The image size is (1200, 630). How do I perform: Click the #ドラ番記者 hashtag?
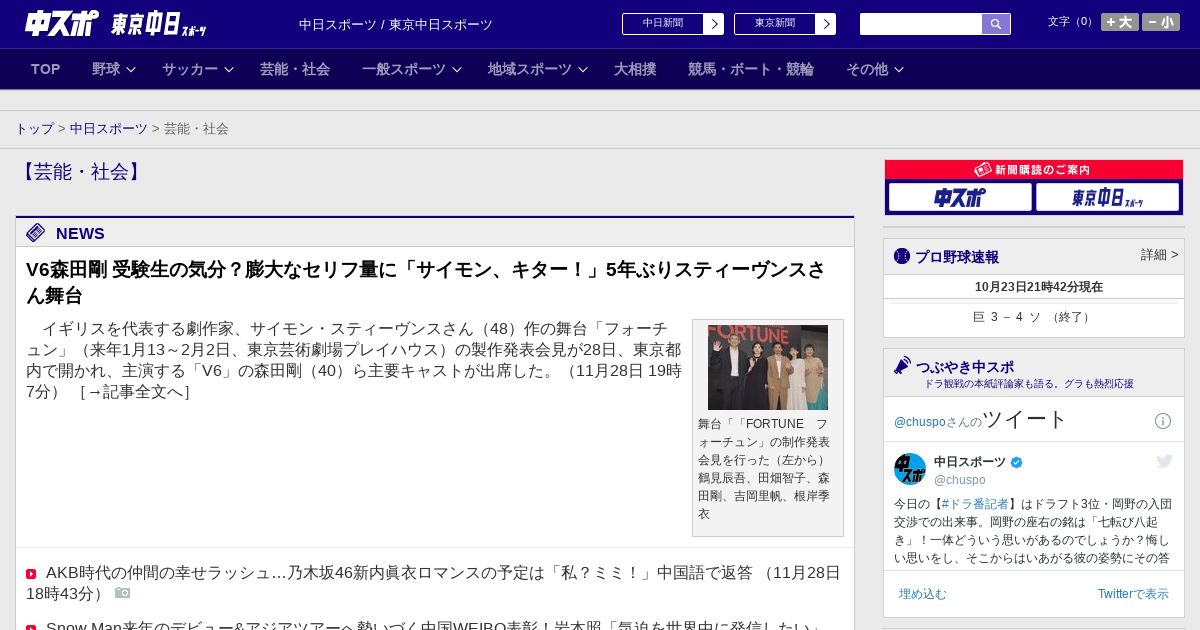click(975, 504)
